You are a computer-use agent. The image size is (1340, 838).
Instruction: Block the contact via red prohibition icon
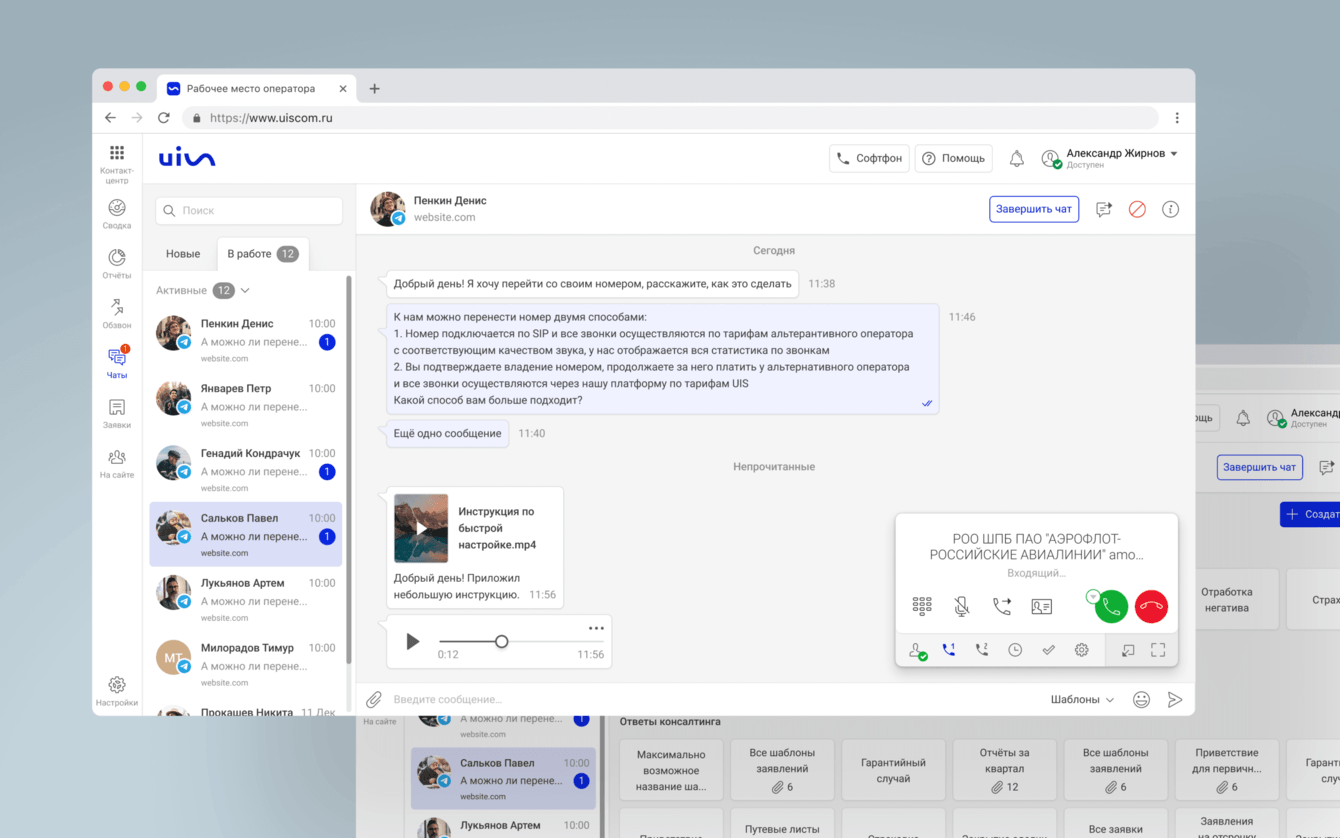click(1137, 209)
